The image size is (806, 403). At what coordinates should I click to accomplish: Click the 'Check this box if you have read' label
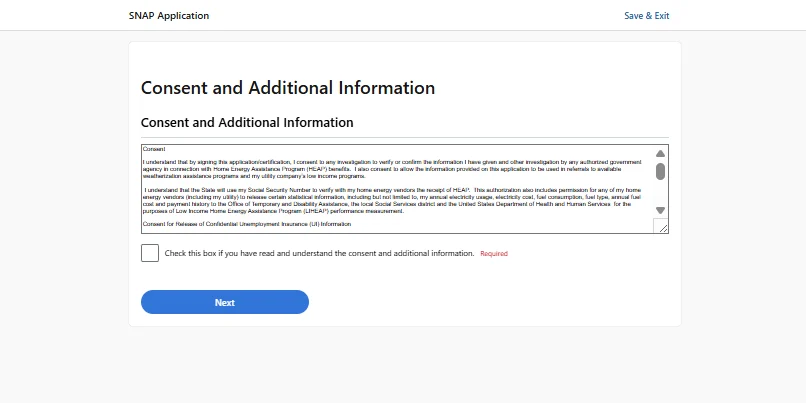(x=319, y=253)
